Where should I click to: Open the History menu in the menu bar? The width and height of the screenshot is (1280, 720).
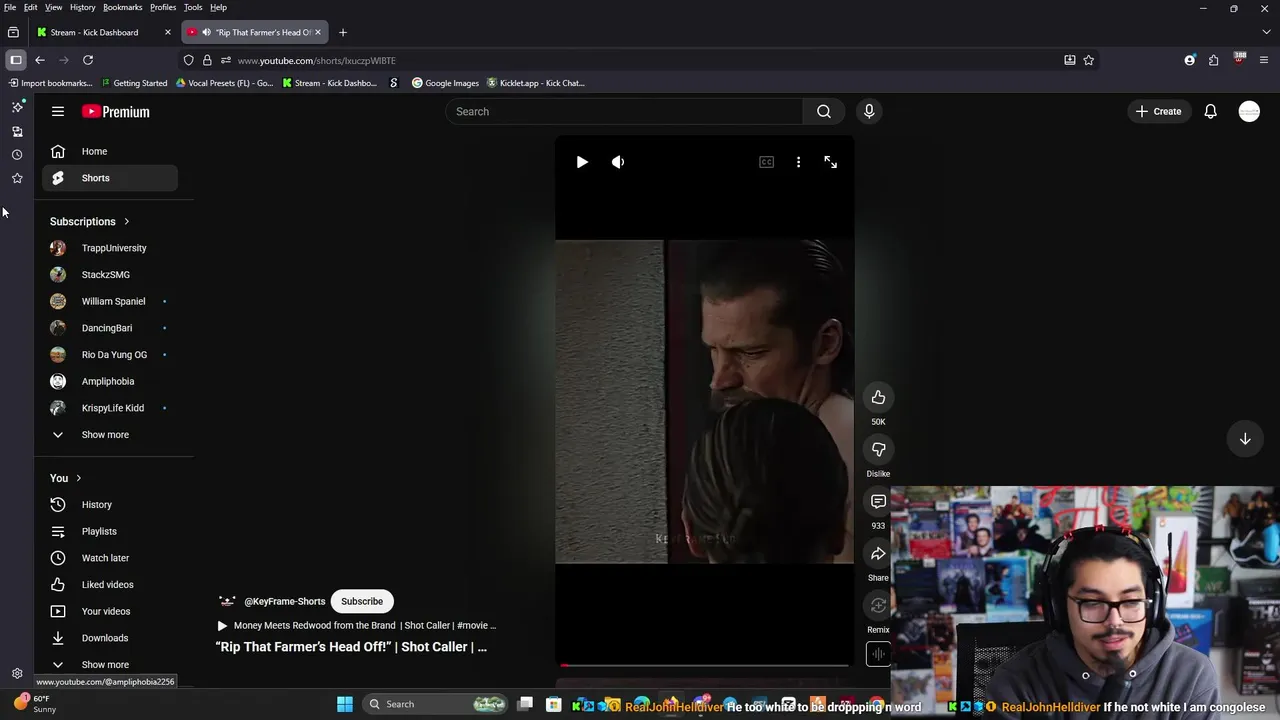tap(83, 7)
